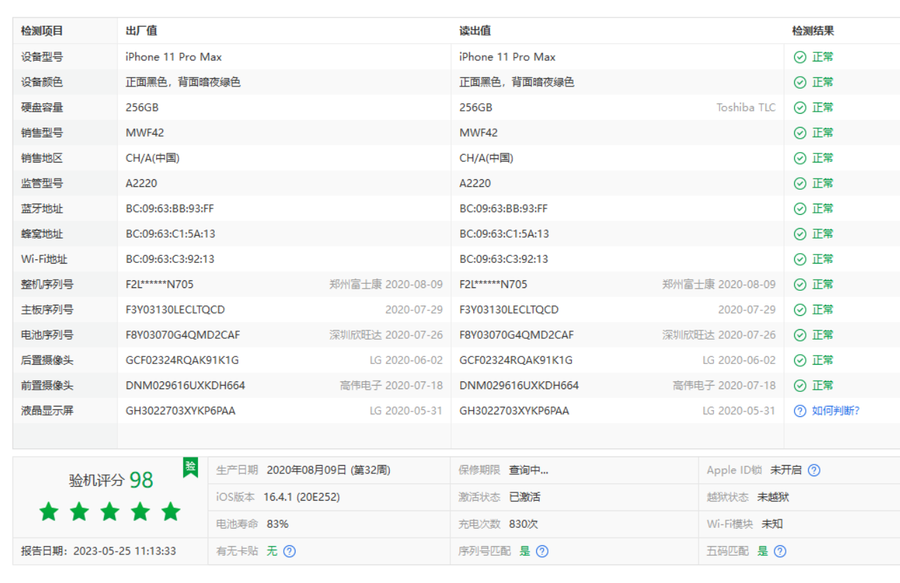Click the 检测结果 column header
900x583 pixels.
[x=813, y=30]
